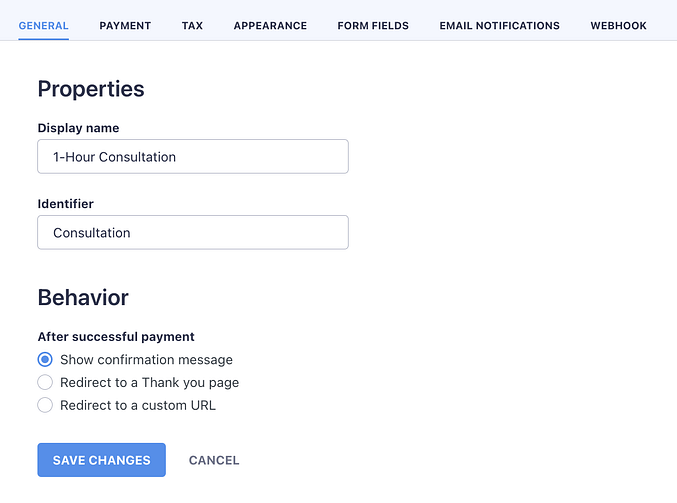This screenshot has width=677, height=503.
Task: Open the Appearance tab
Action: click(x=270, y=26)
